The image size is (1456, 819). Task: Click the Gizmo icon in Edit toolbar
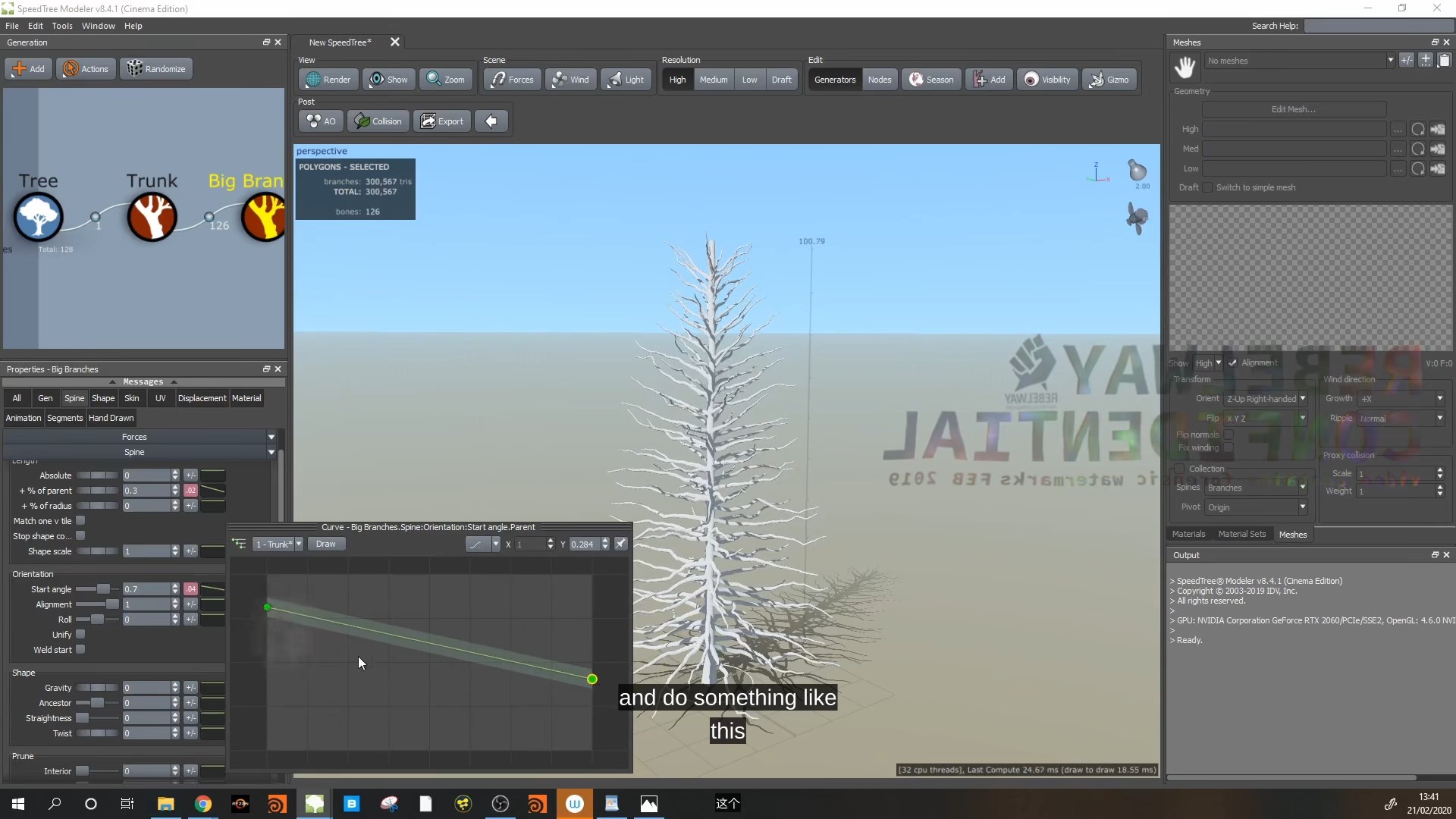1109,79
